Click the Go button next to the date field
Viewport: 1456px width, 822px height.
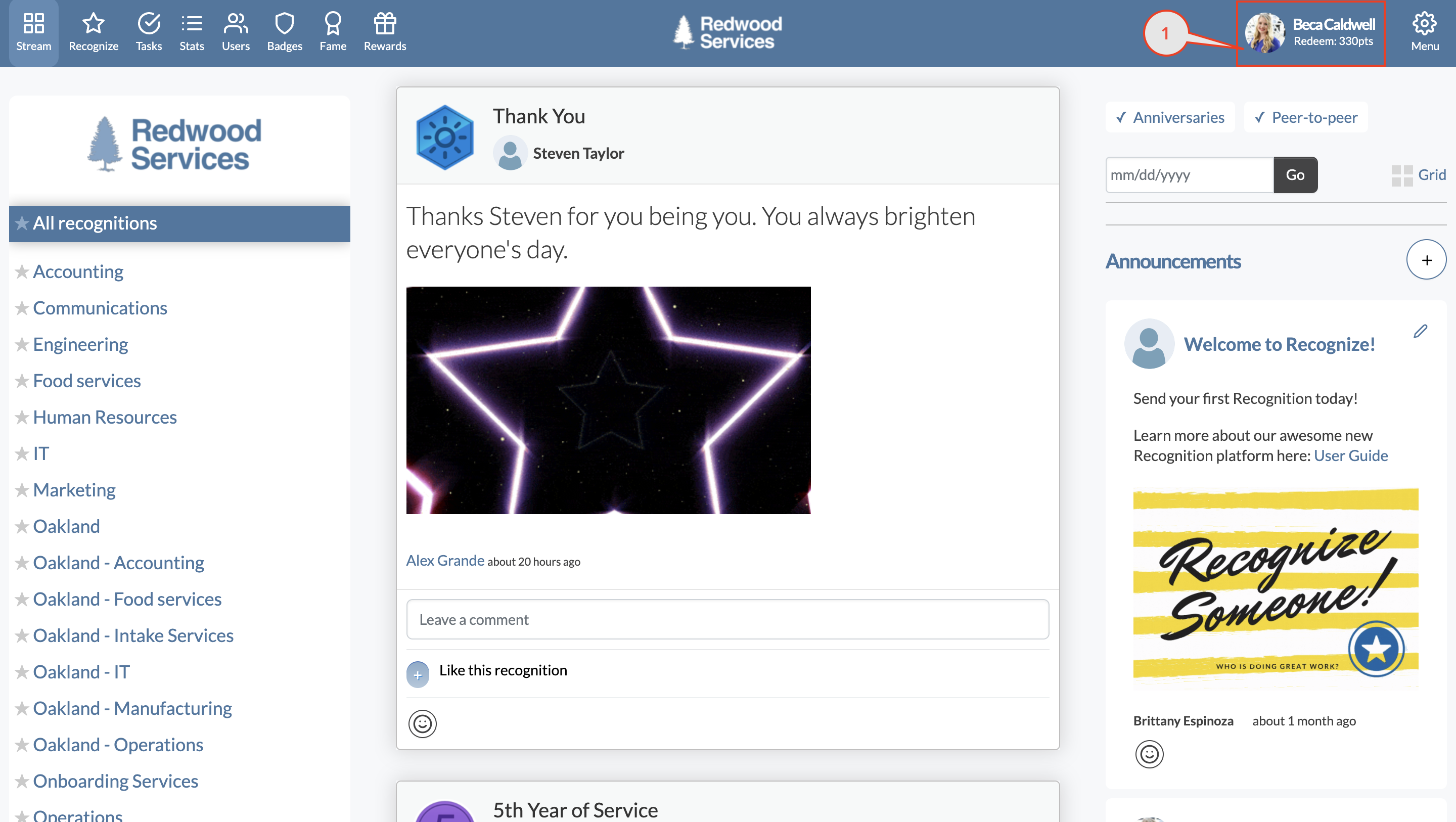[1295, 175]
